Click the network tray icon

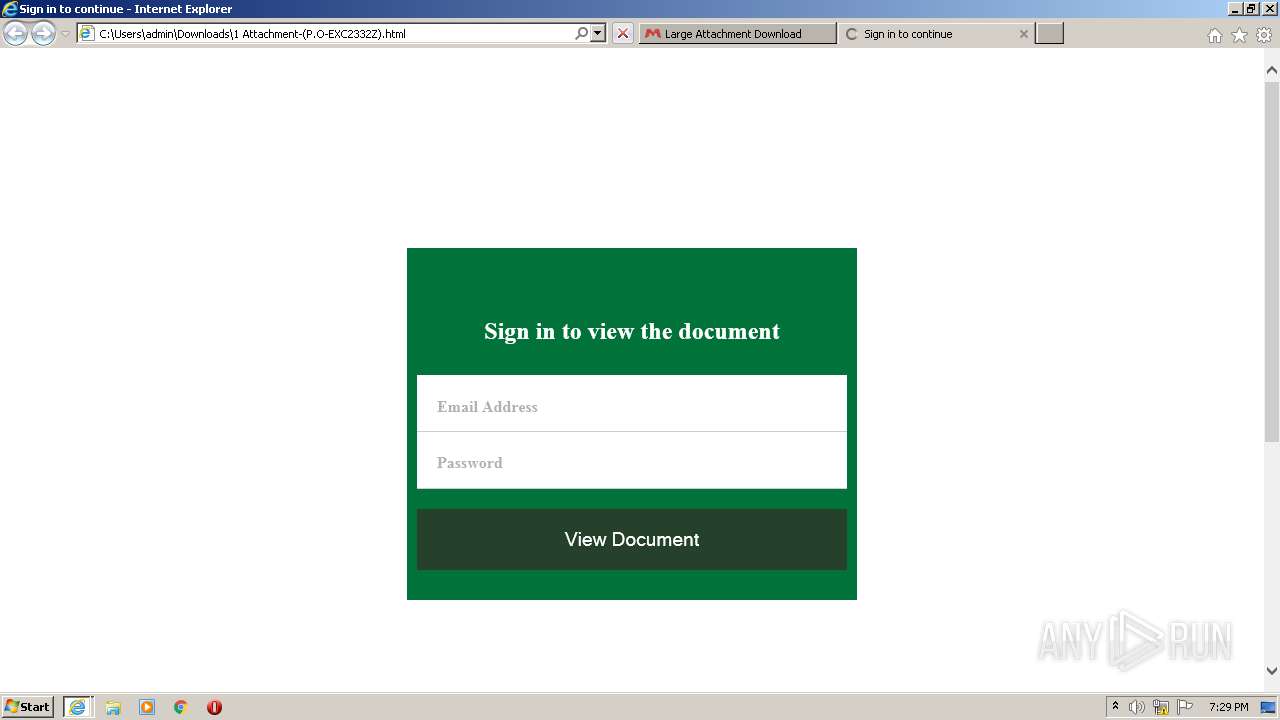[1161, 707]
